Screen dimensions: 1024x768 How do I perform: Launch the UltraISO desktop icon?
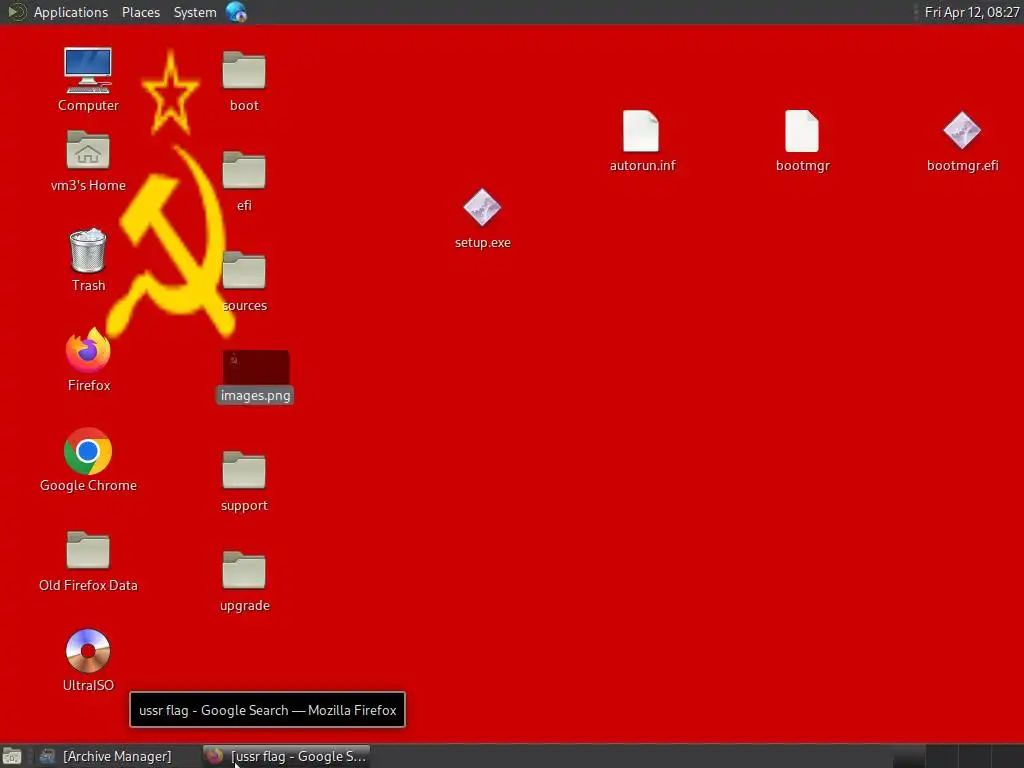pos(88,650)
